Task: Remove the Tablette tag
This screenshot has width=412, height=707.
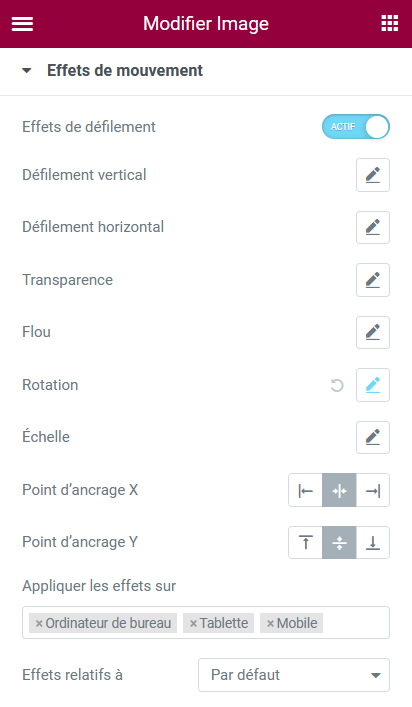Action: (193, 624)
